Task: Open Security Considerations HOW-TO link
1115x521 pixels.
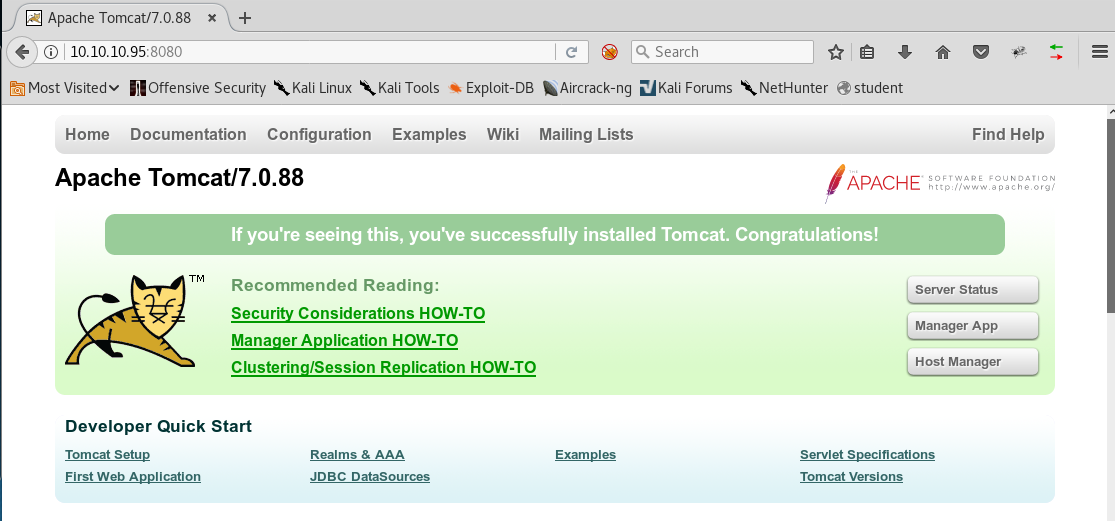Action: (357, 314)
